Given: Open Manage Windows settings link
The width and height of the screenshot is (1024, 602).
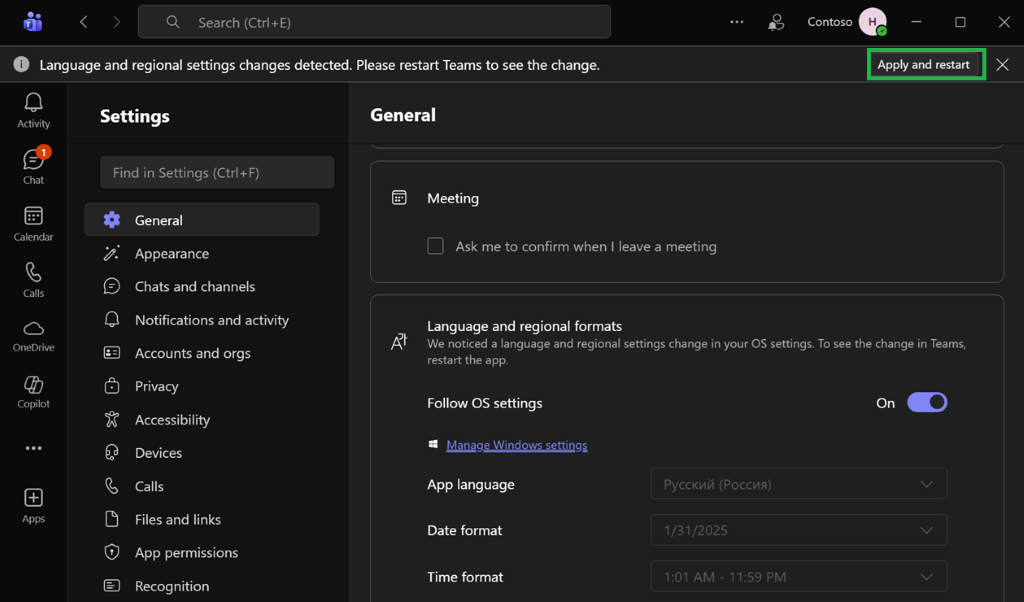Looking at the screenshot, I should 517,445.
